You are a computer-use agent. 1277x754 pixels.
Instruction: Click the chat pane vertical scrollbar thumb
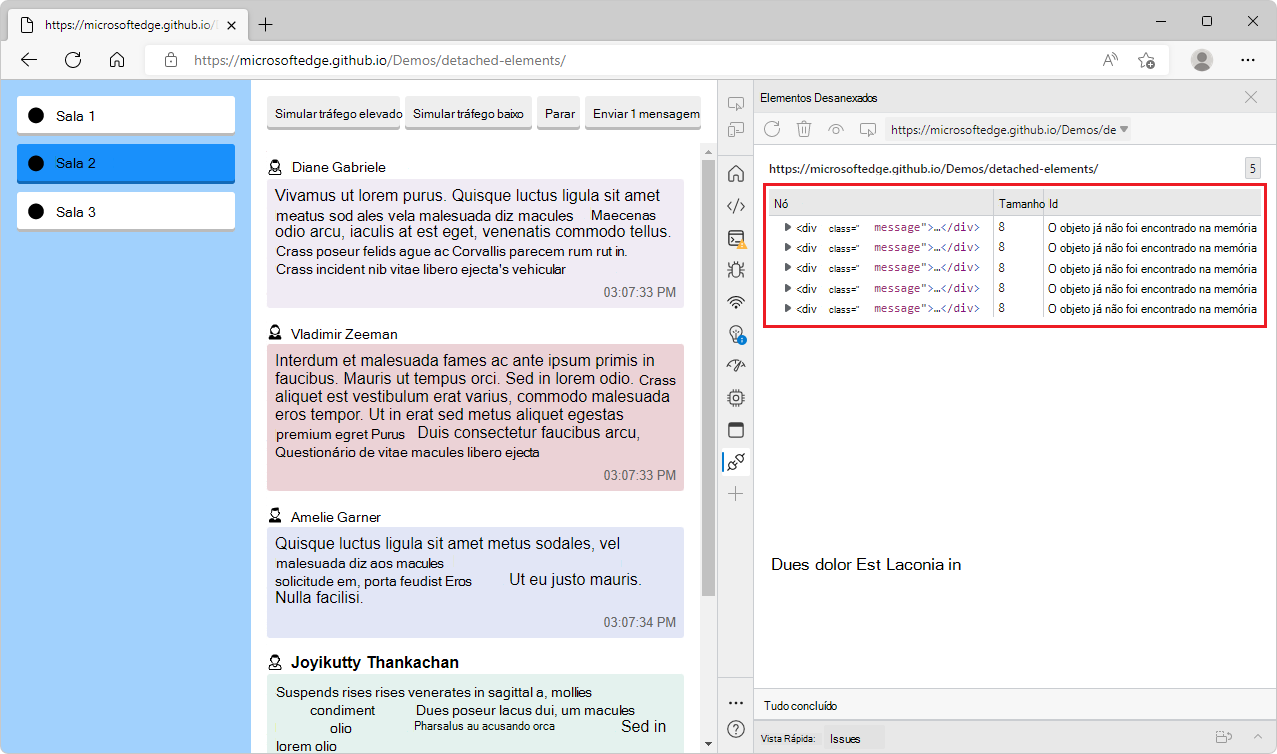tap(709, 378)
